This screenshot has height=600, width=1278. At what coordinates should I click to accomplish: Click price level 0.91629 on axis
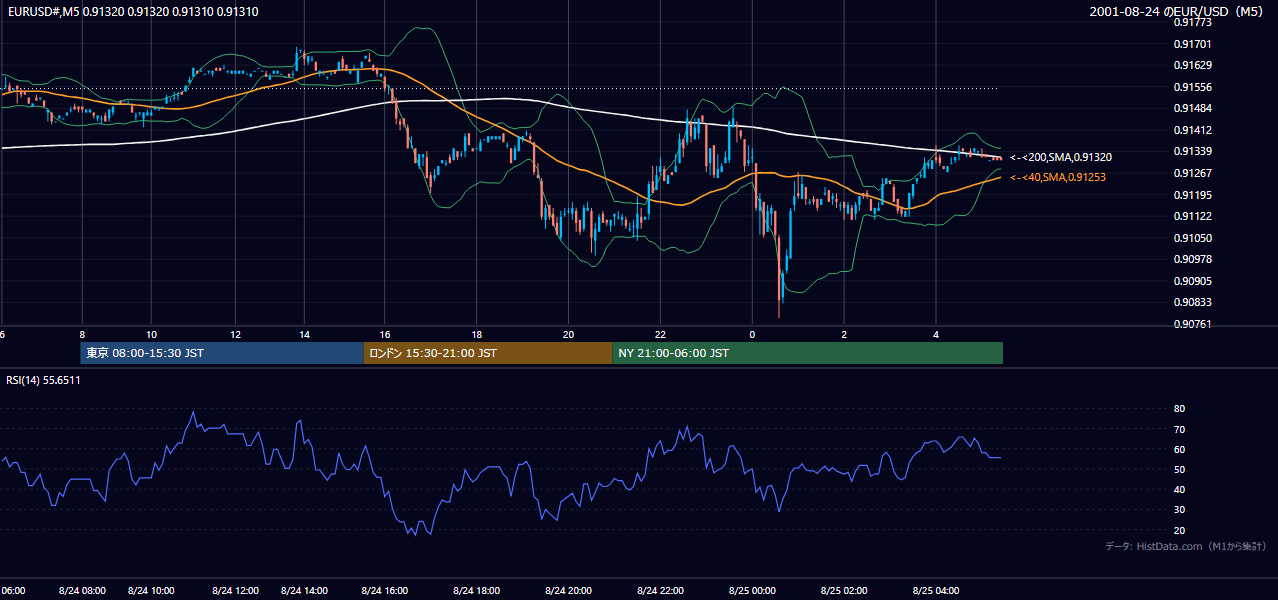click(x=1192, y=65)
